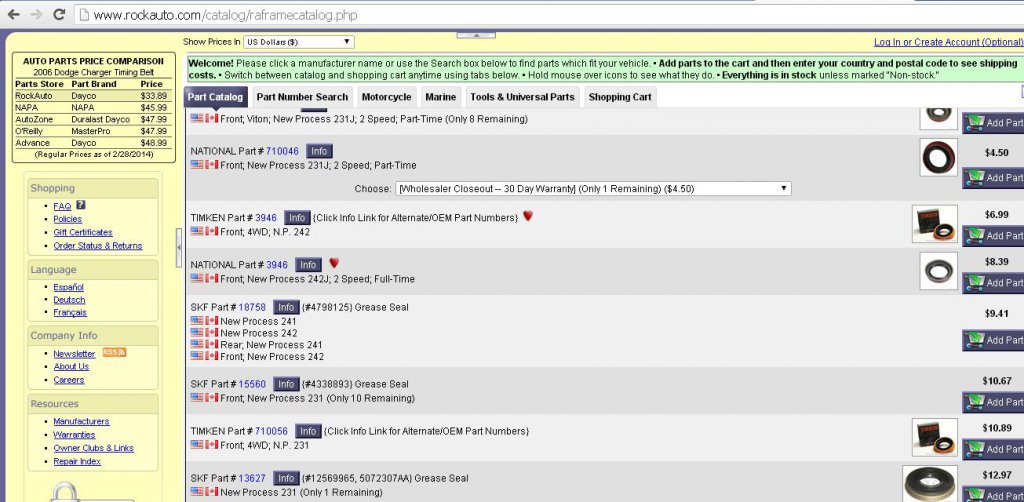Open thumbnail image of TIMKEN 3946 seal
Viewport: 1024px width, 502px height.
click(x=935, y=224)
